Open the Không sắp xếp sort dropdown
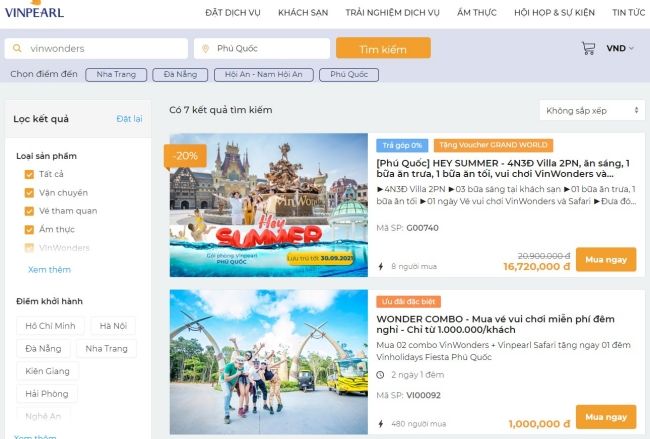Screen dimensions: 650x439 [592, 111]
